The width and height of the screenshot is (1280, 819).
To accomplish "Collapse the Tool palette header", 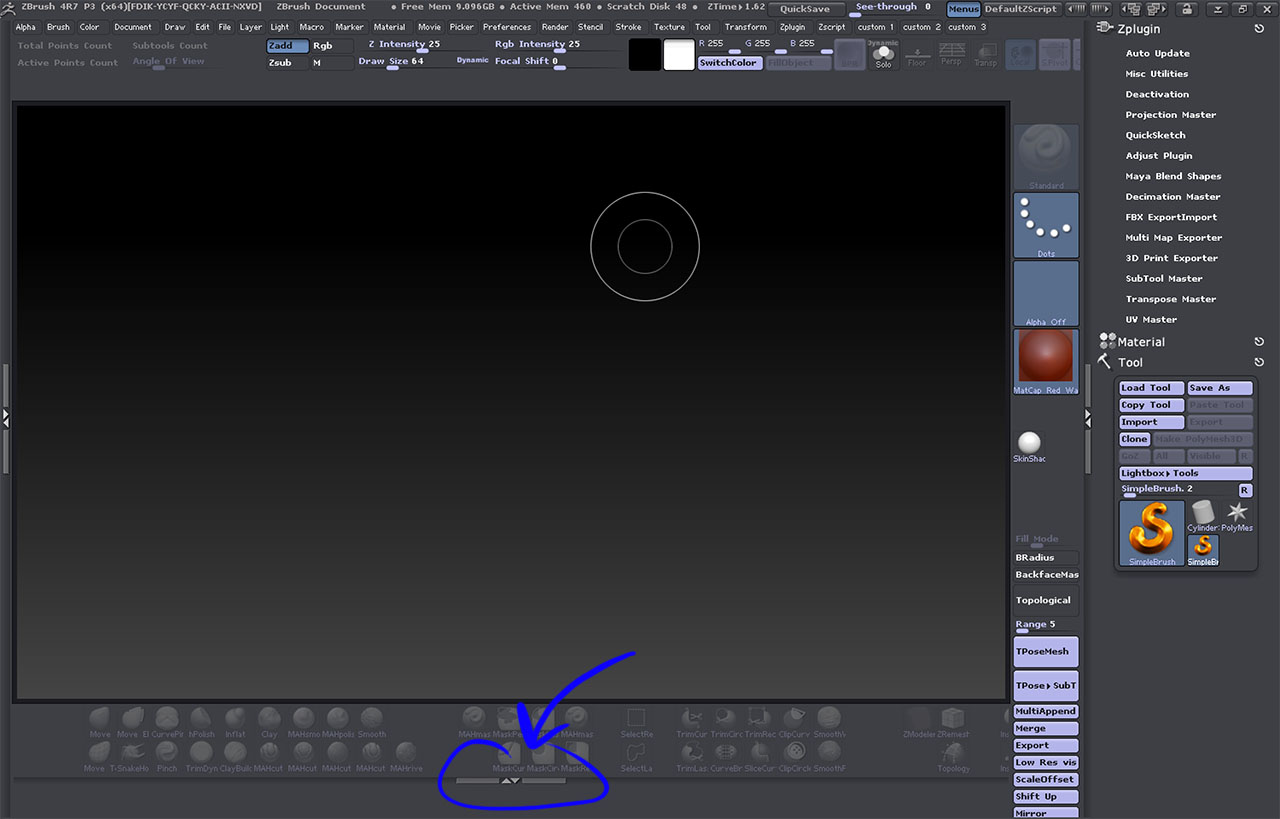I will [1130, 363].
